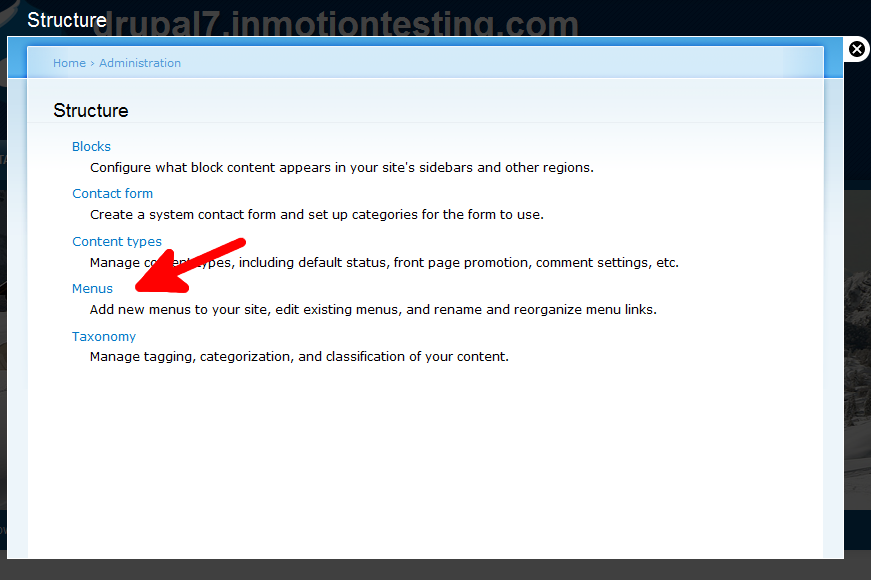Click the Menus link

[92, 289]
